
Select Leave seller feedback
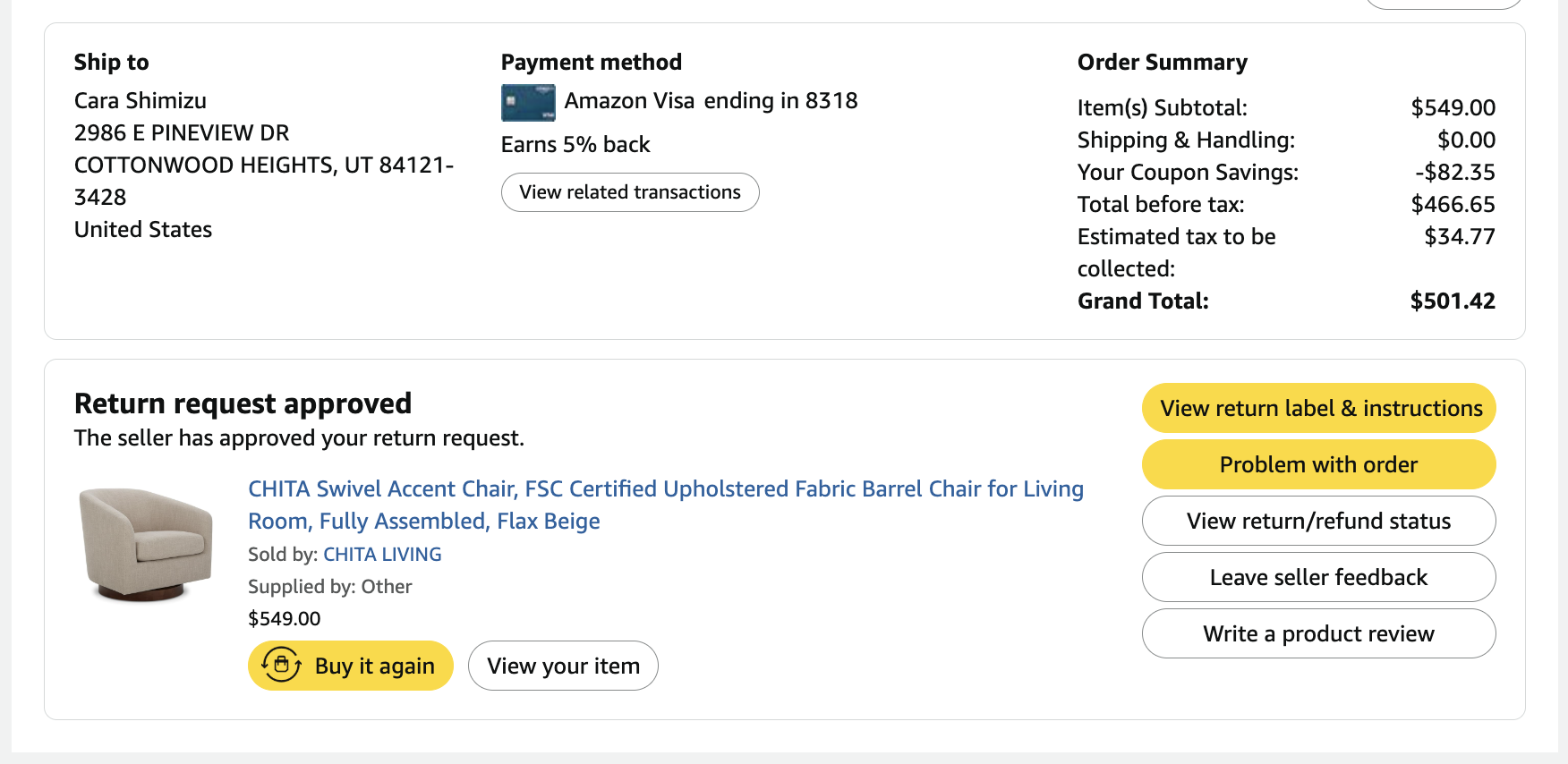point(1318,577)
